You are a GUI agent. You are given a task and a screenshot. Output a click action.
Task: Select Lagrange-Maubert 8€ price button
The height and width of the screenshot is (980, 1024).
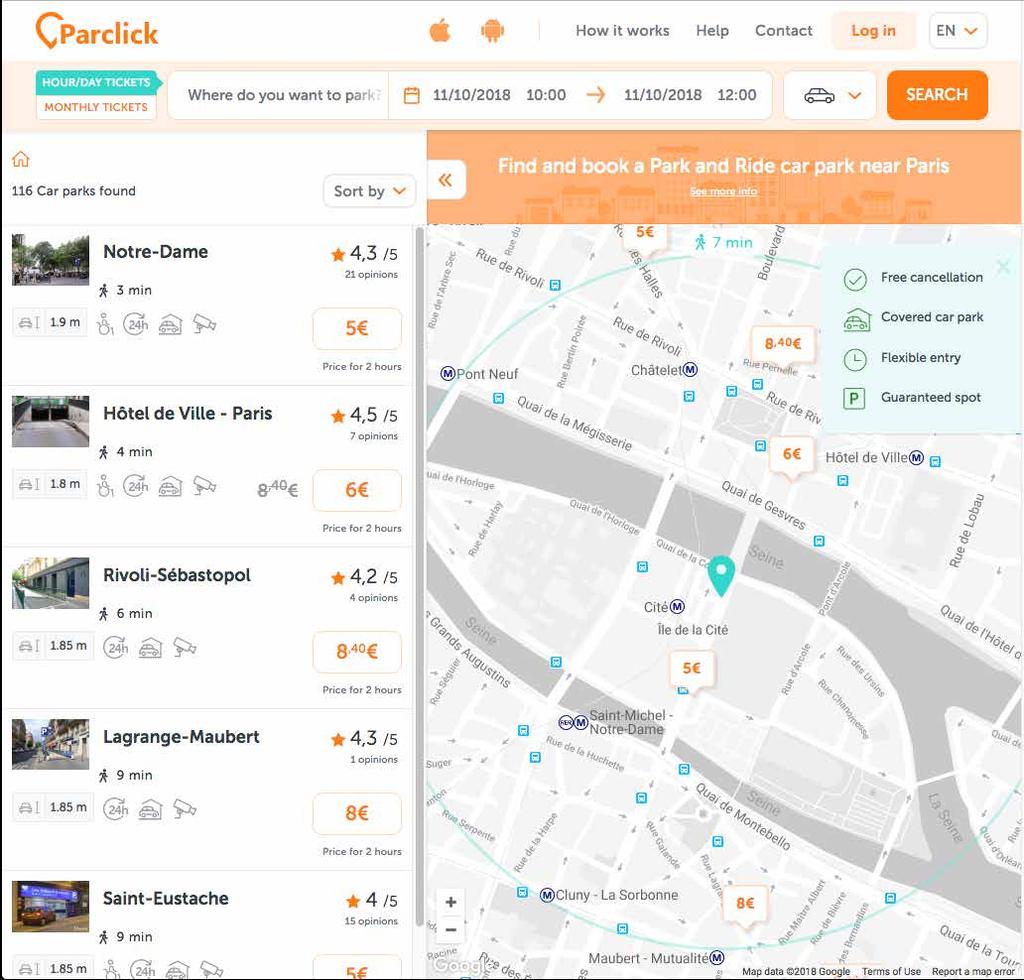pos(357,814)
